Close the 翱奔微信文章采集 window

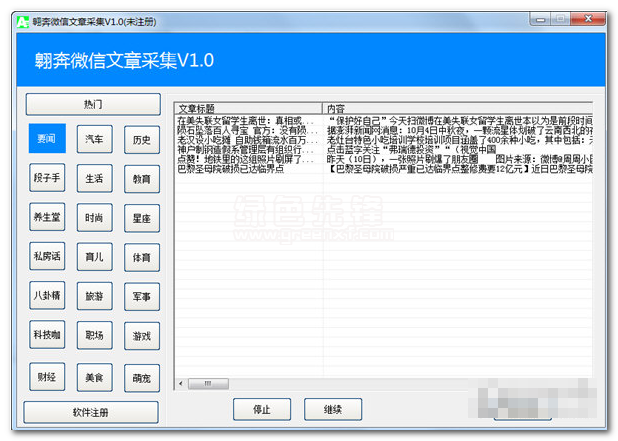tap(588, 19)
